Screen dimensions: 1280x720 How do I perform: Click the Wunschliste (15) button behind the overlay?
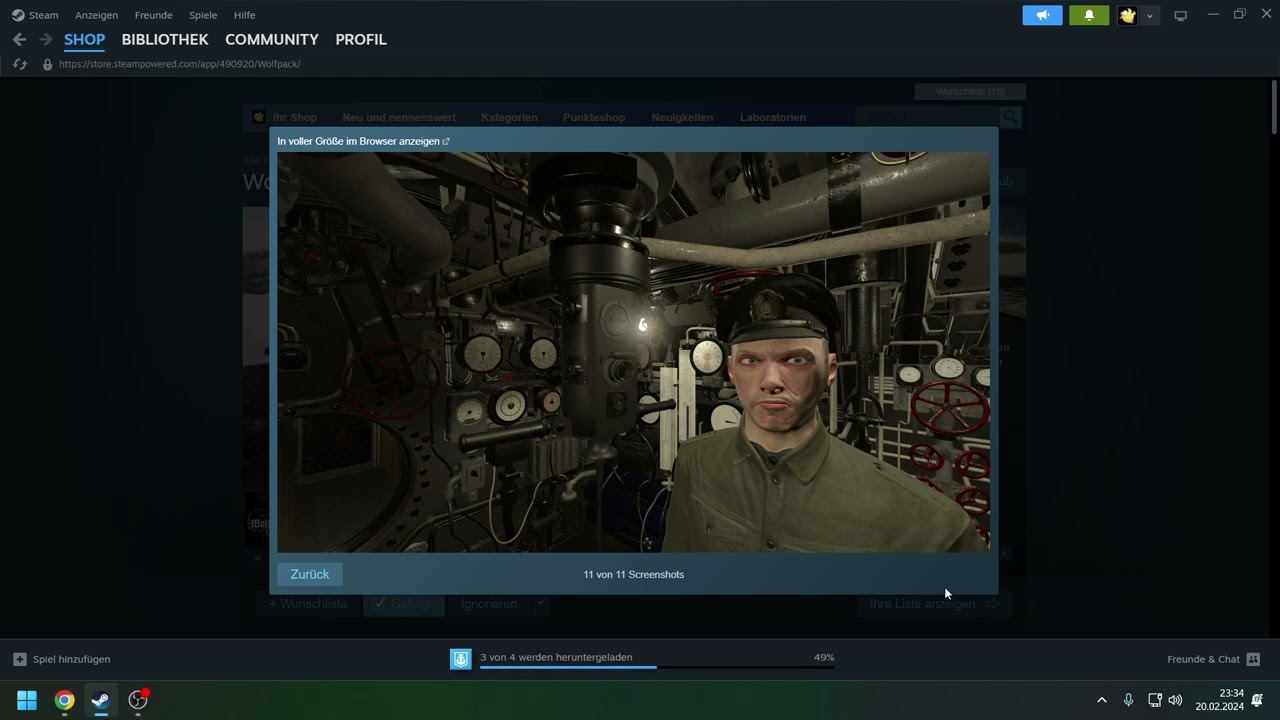pyautogui.click(x=970, y=91)
